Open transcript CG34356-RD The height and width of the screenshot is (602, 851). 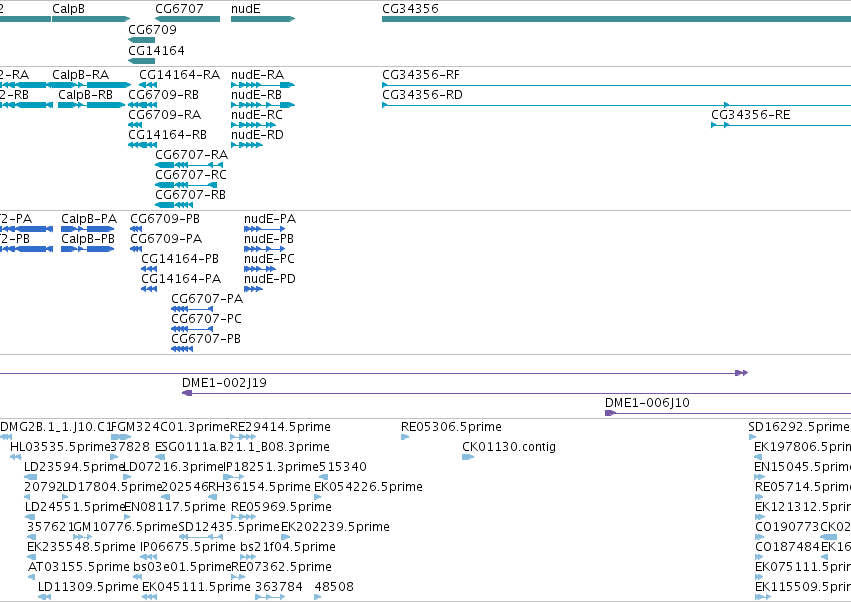[616, 105]
